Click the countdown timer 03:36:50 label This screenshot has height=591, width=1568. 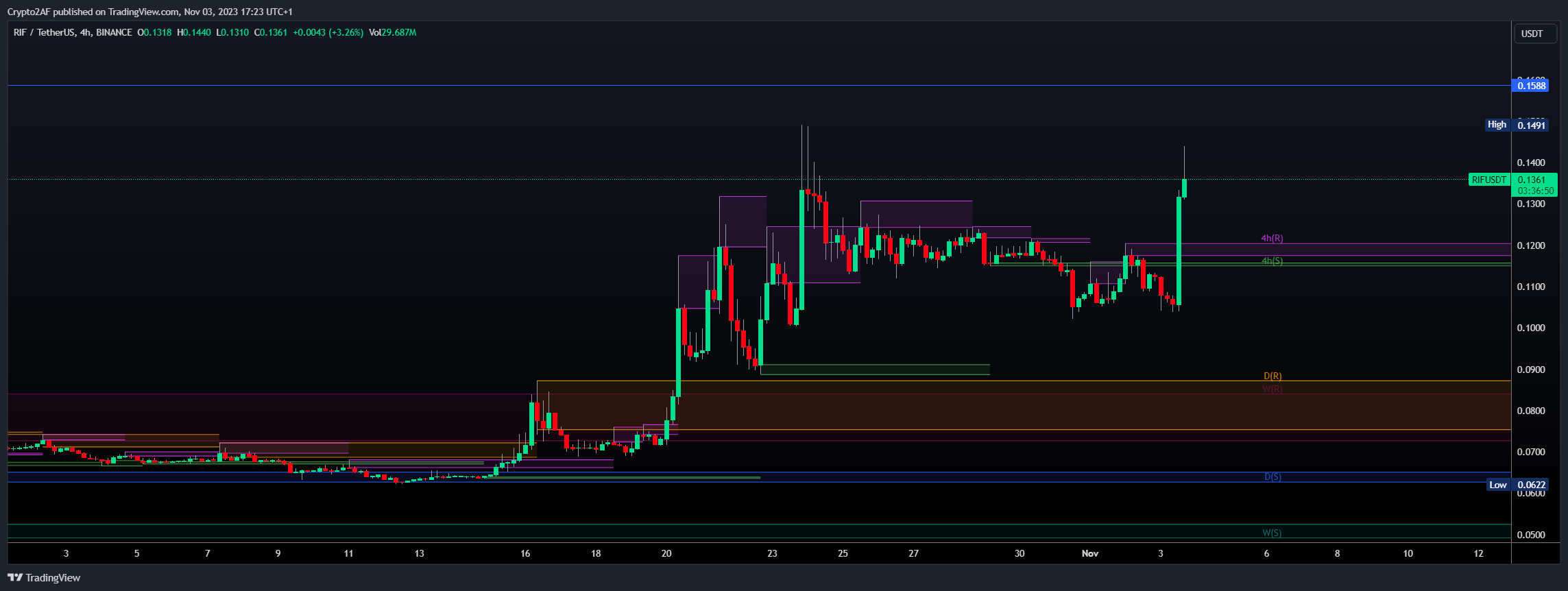click(x=1536, y=191)
